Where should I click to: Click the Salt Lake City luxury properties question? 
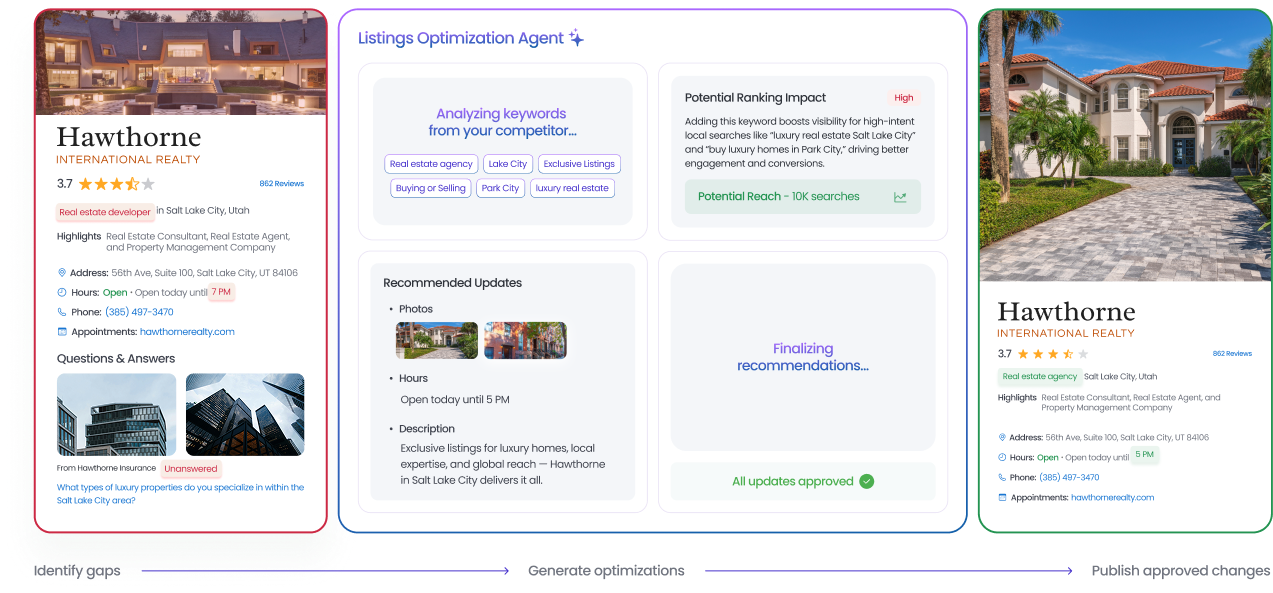tap(180, 493)
